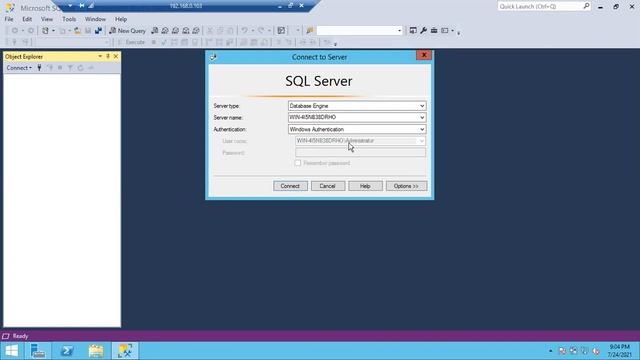Click the new project icon in toolbar
The width and height of the screenshot is (640, 360).
45,31
